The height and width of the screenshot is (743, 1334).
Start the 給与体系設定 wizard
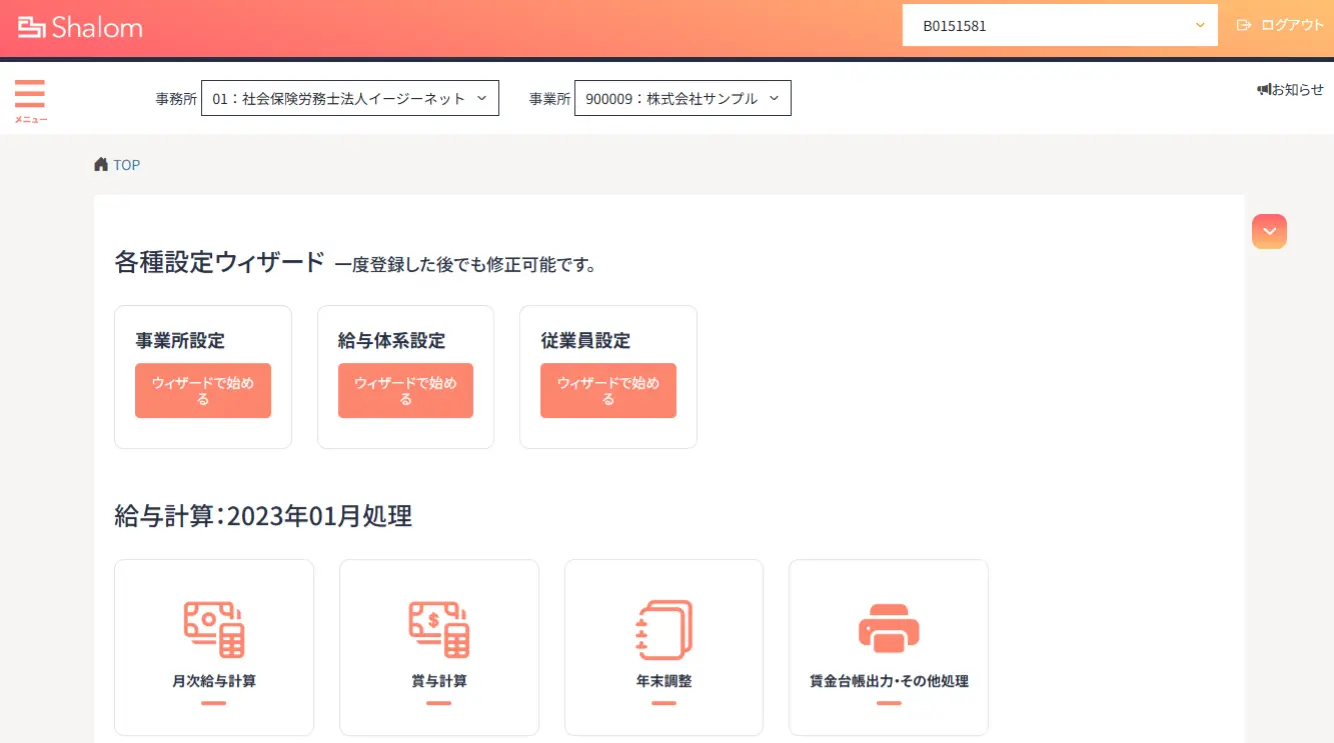(x=405, y=391)
